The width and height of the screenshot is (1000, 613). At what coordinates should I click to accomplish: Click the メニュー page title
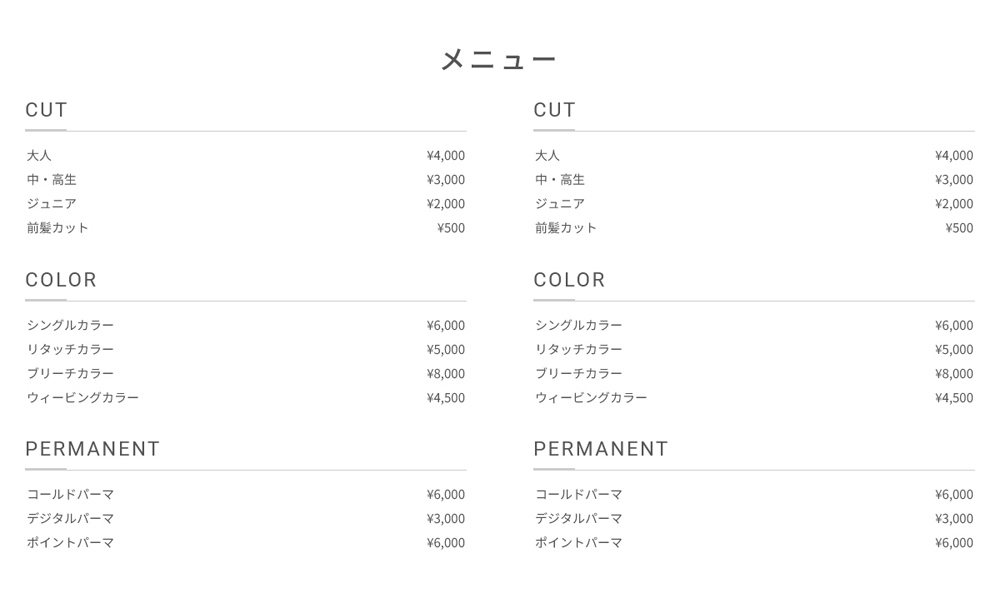(499, 59)
